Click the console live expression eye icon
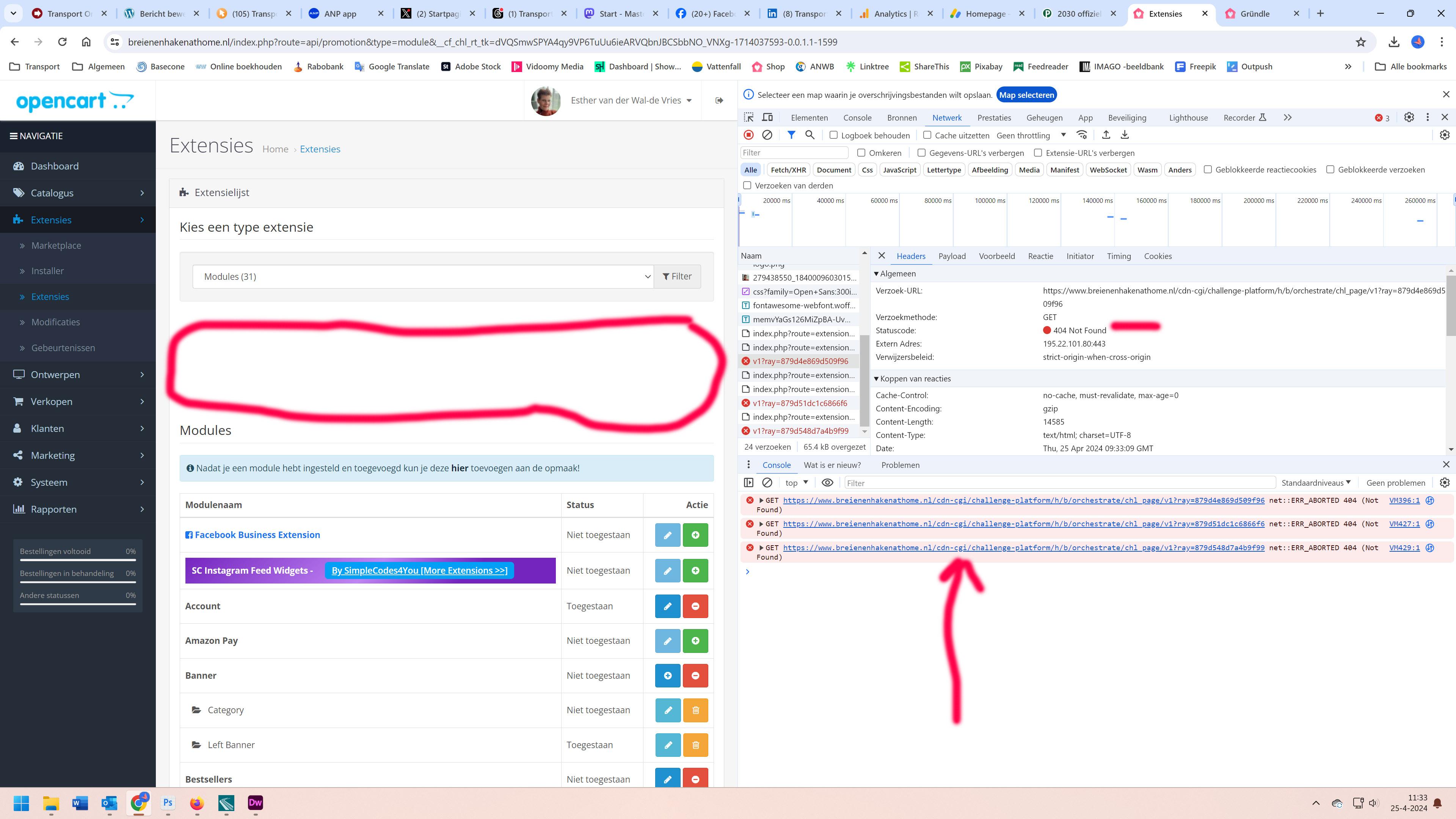 [827, 483]
